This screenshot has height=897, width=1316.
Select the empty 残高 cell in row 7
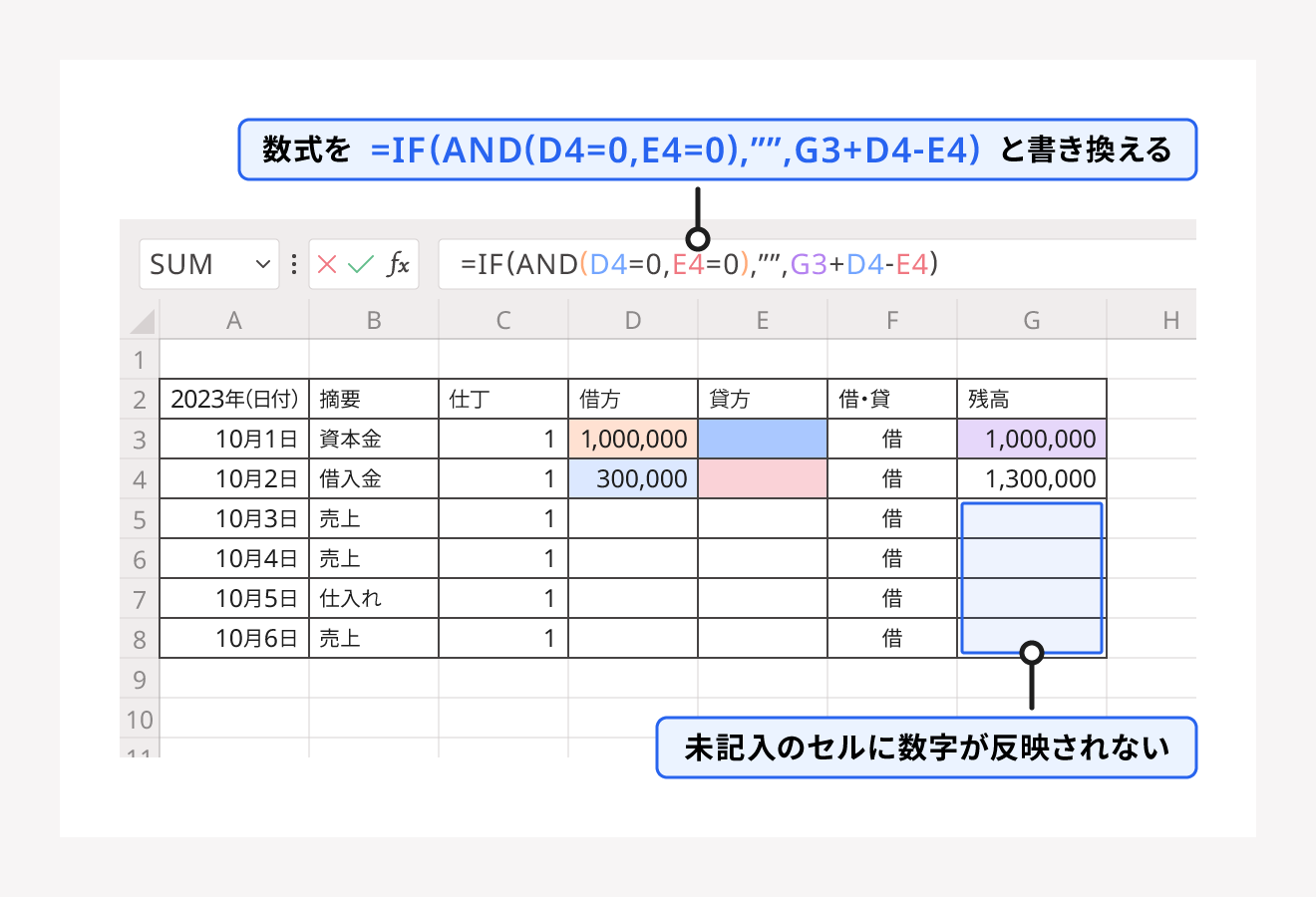[x=1032, y=598]
